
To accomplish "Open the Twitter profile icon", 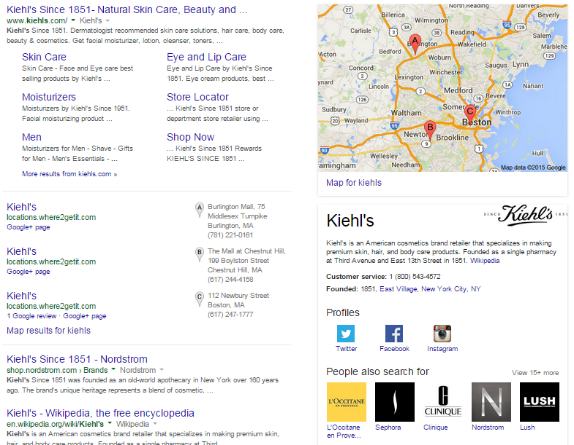I will [346, 333].
